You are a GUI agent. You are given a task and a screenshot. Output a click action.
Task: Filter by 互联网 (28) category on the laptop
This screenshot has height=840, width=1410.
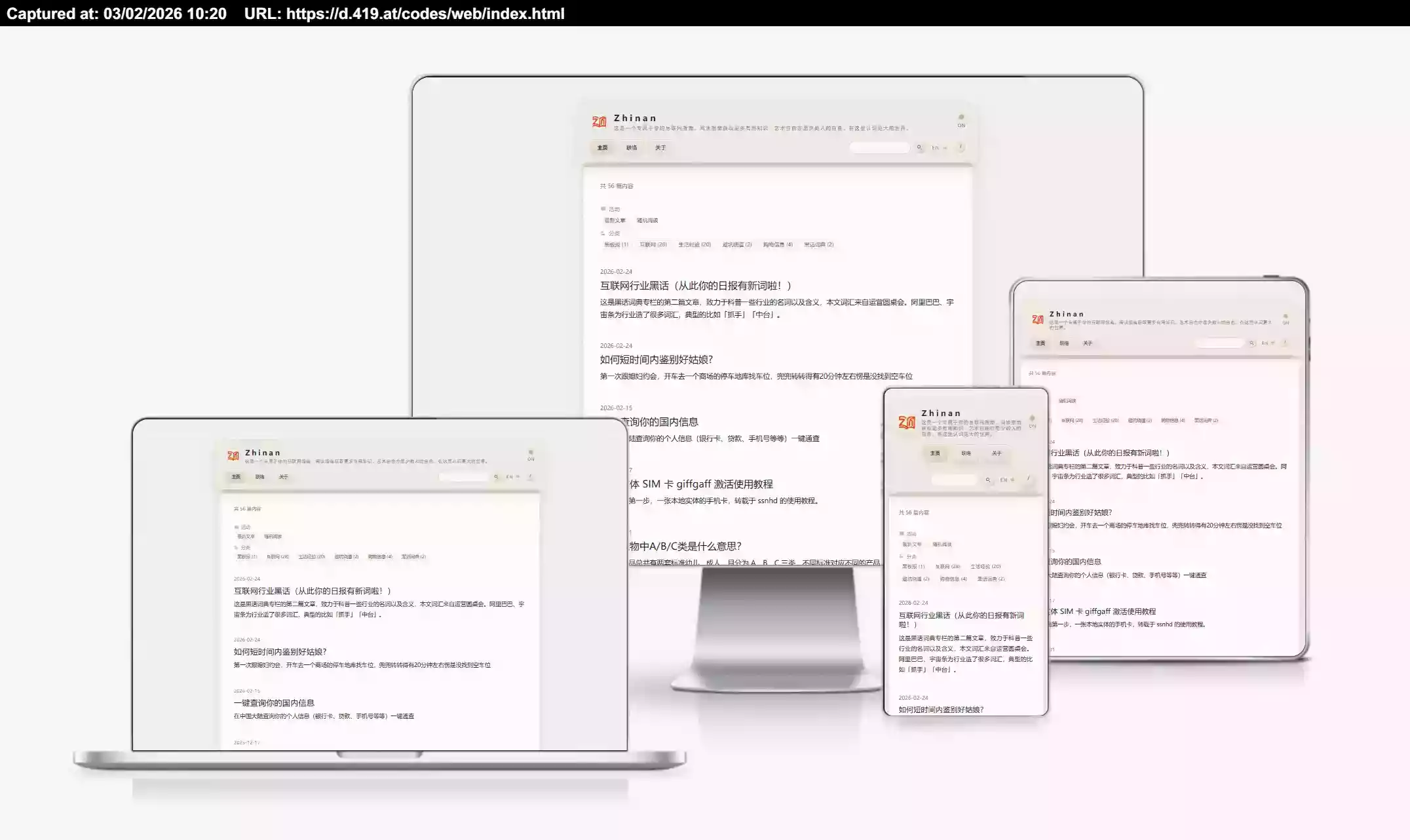(278, 557)
